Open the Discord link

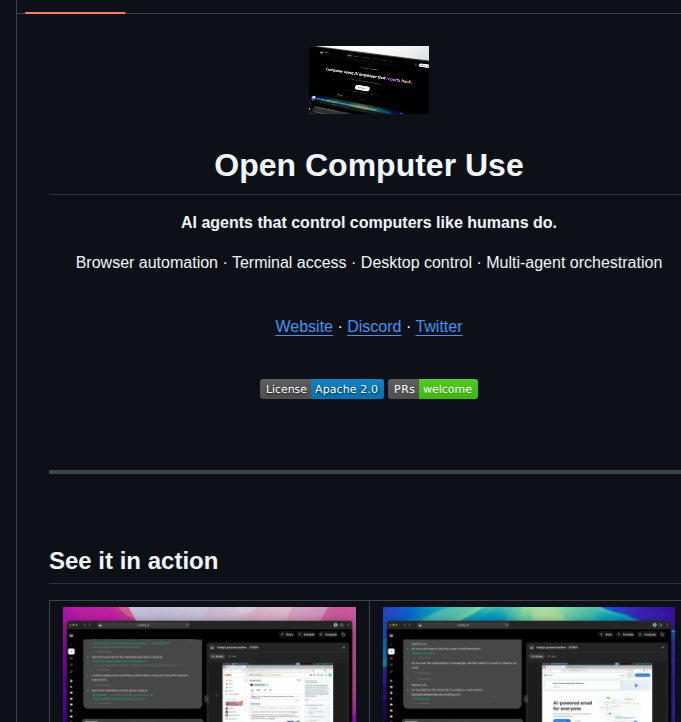[374, 326]
